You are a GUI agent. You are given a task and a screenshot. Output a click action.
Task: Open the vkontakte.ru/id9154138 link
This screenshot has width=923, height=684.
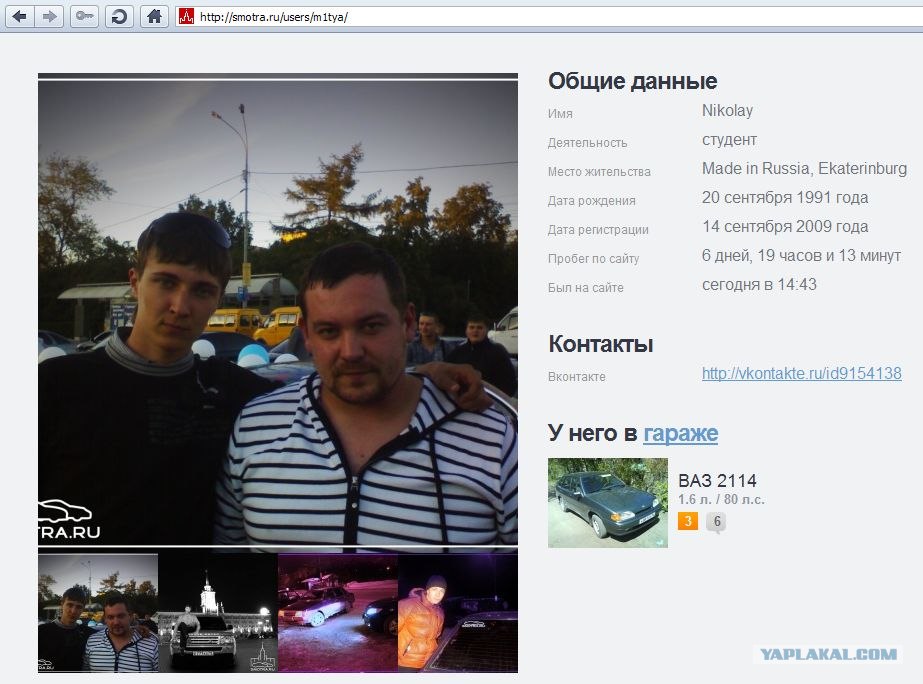pyautogui.click(x=801, y=373)
